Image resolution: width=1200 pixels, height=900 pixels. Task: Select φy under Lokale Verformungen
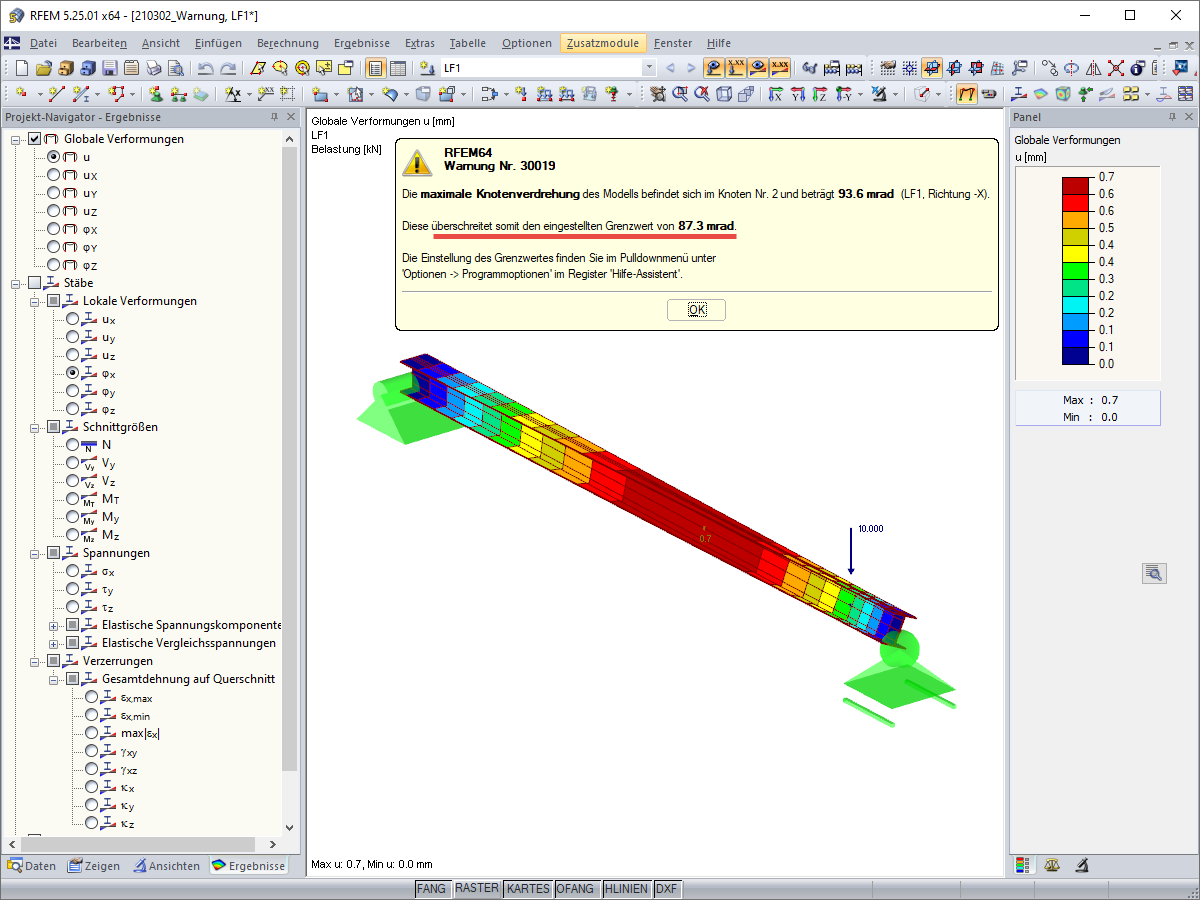pos(72,391)
